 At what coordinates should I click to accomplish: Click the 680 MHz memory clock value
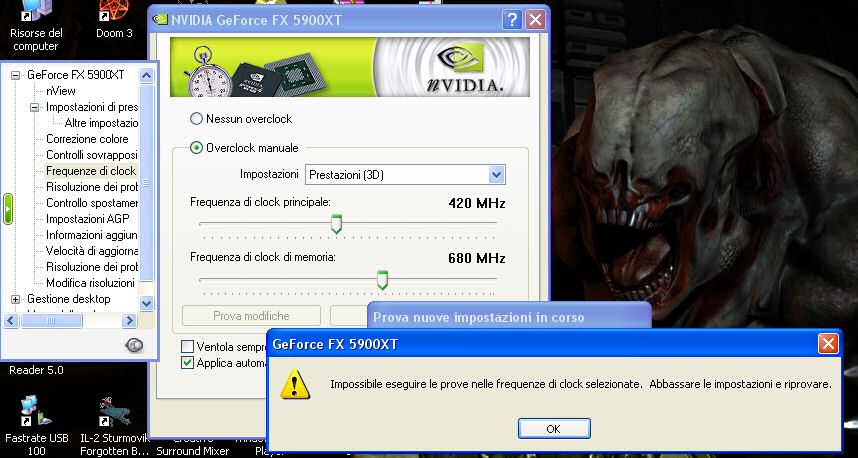pos(477,258)
